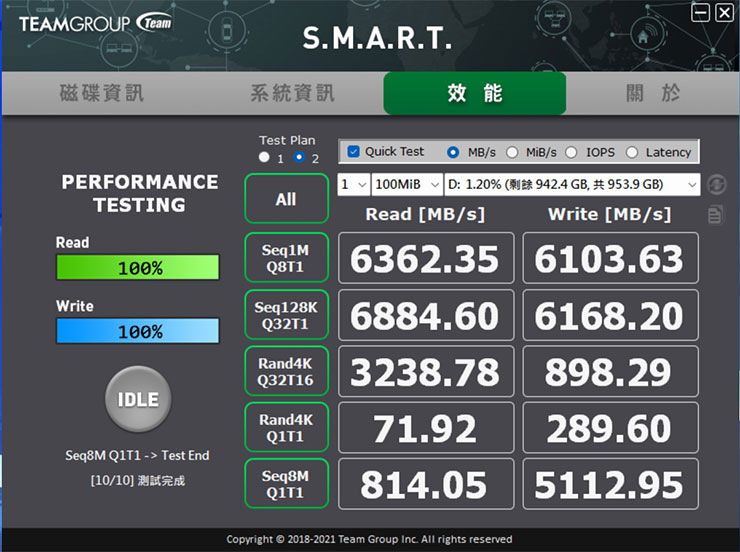Viewport: 740px width, 552px height.
Task: Switch to the 磁碟資訊 tab
Action: coord(101,93)
